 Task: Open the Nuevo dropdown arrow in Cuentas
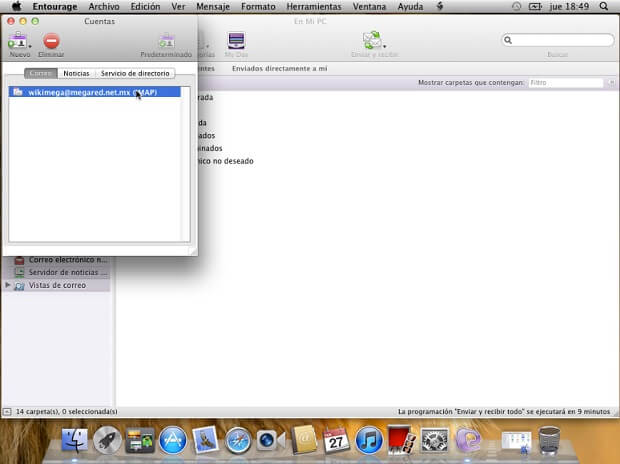click(30, 47)
